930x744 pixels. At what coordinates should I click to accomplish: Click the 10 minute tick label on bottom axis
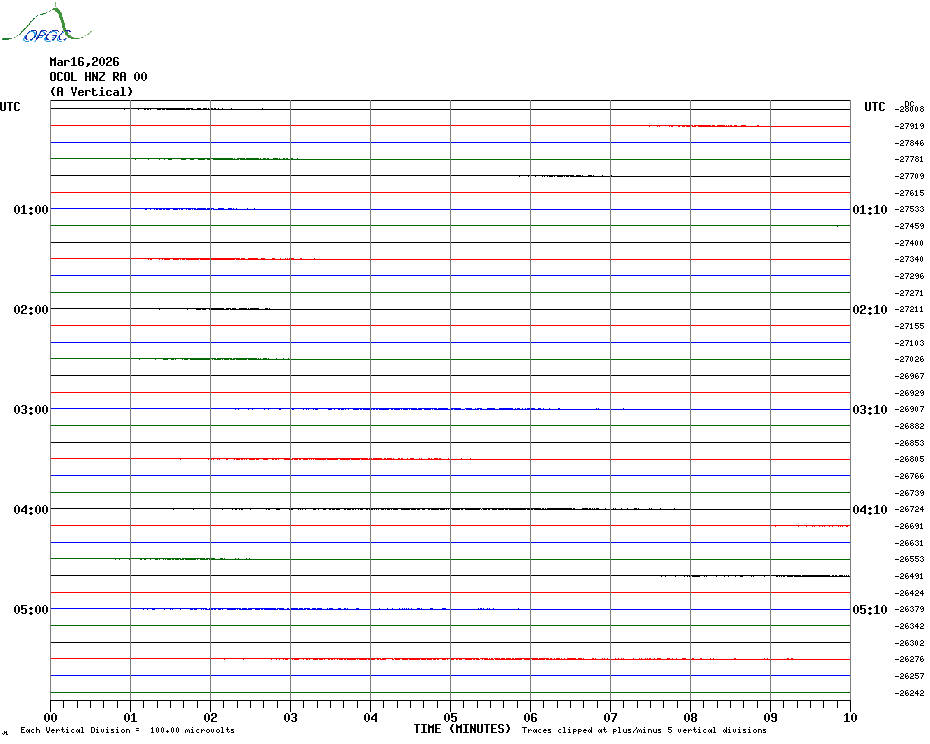(849, 717)
